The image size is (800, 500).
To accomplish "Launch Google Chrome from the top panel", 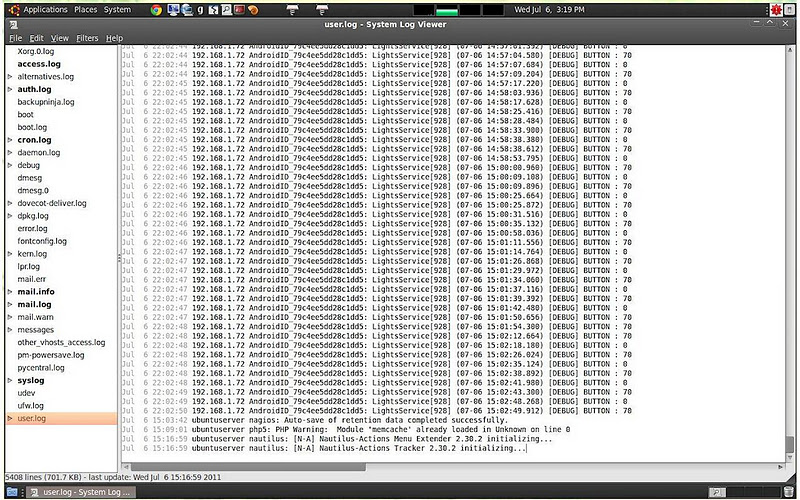I will click(x=157, y=10).
